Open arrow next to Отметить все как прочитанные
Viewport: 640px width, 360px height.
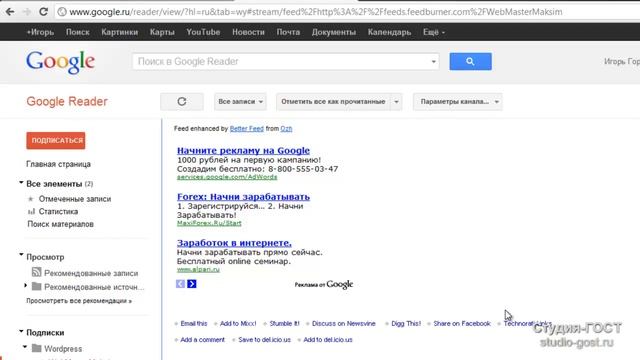[396, 102]
